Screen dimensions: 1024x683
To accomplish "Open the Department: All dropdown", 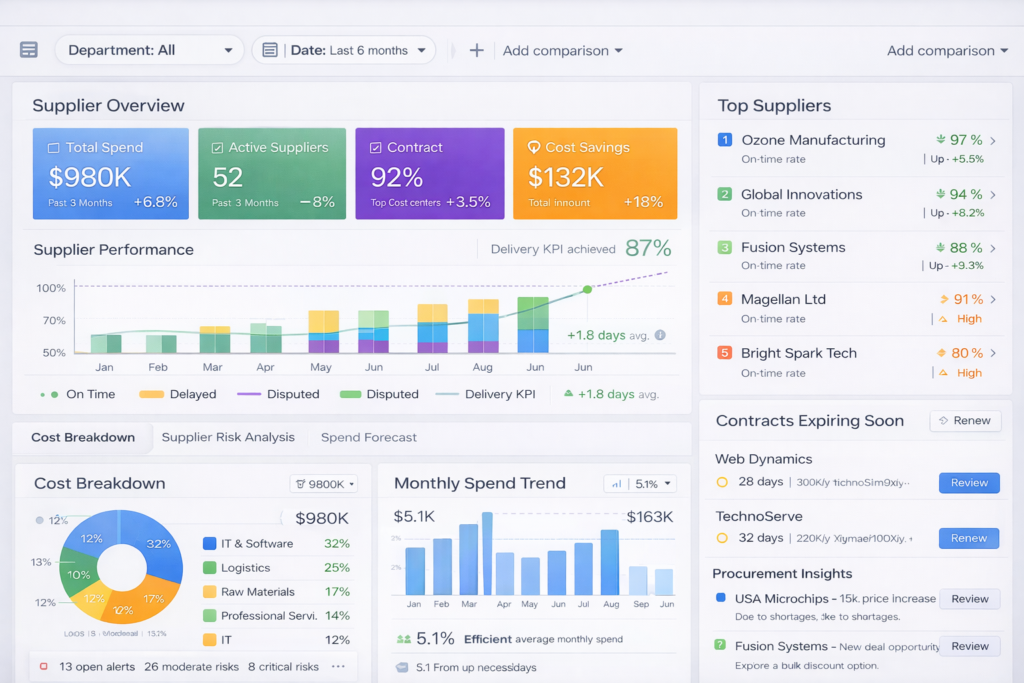I will pyautogui.click(x=150, y=50).
